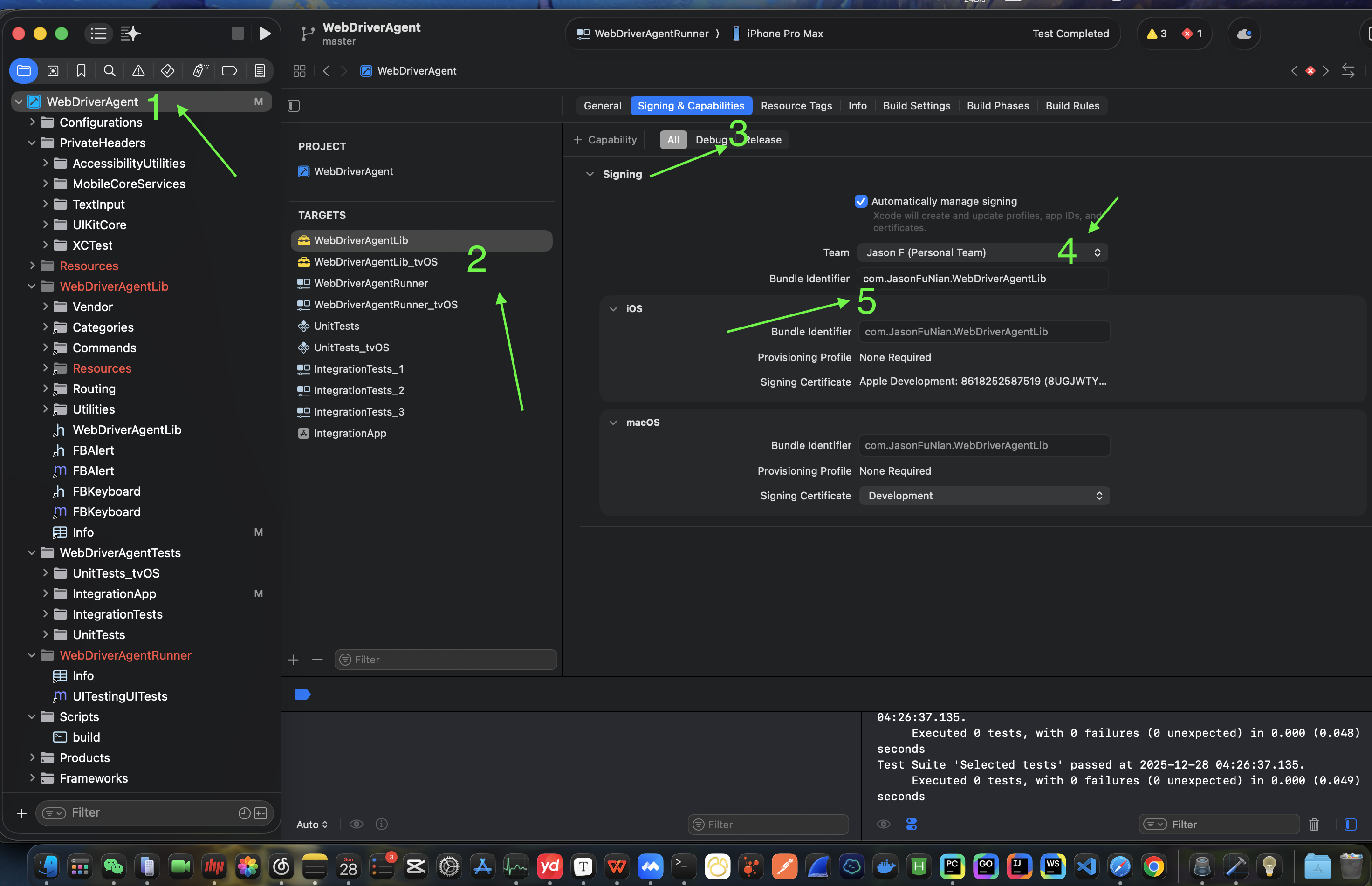
Task: Toggle the breakpoints activation icon in debug bar
Action: click(x=302, y=695)
